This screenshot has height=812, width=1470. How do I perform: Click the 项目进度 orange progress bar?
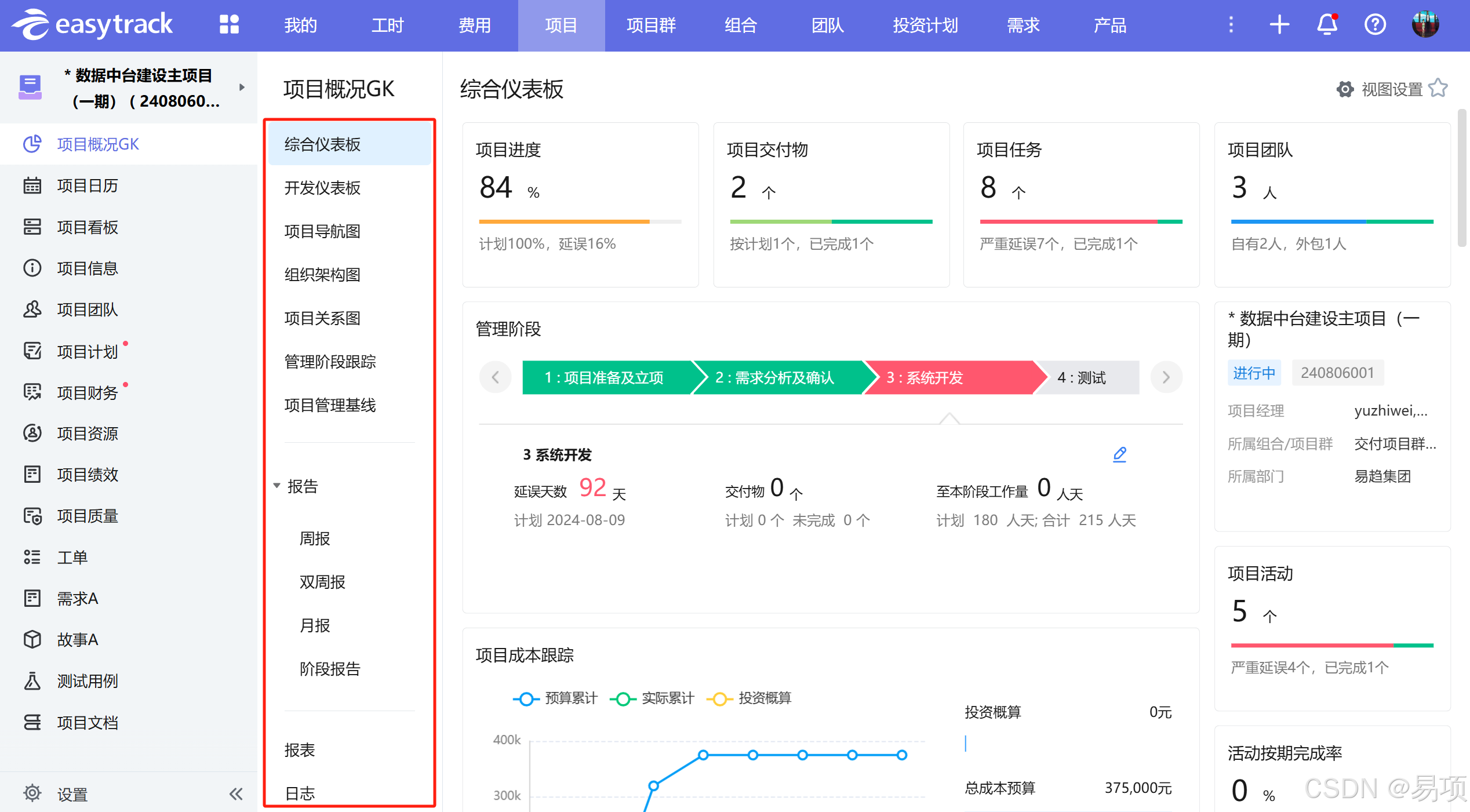coord(563,221)
